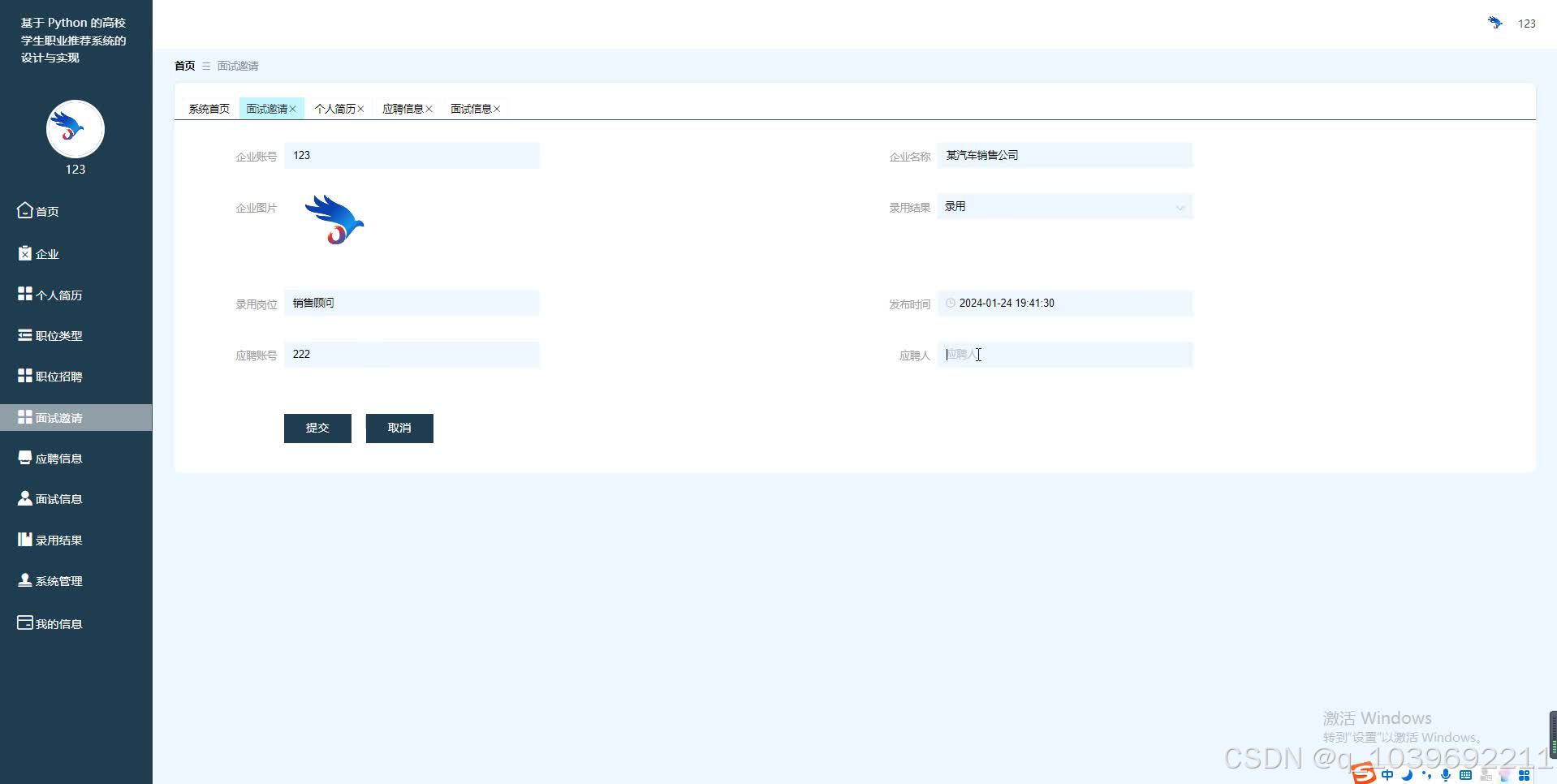
Task: Close the 应聘信息 tab with its X
Action: [x=429, y=109]
